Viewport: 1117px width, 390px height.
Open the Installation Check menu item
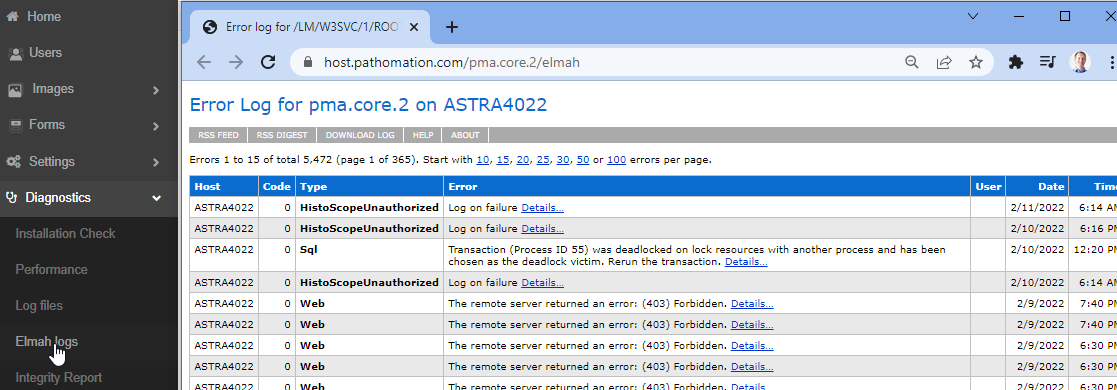(66, 233)
